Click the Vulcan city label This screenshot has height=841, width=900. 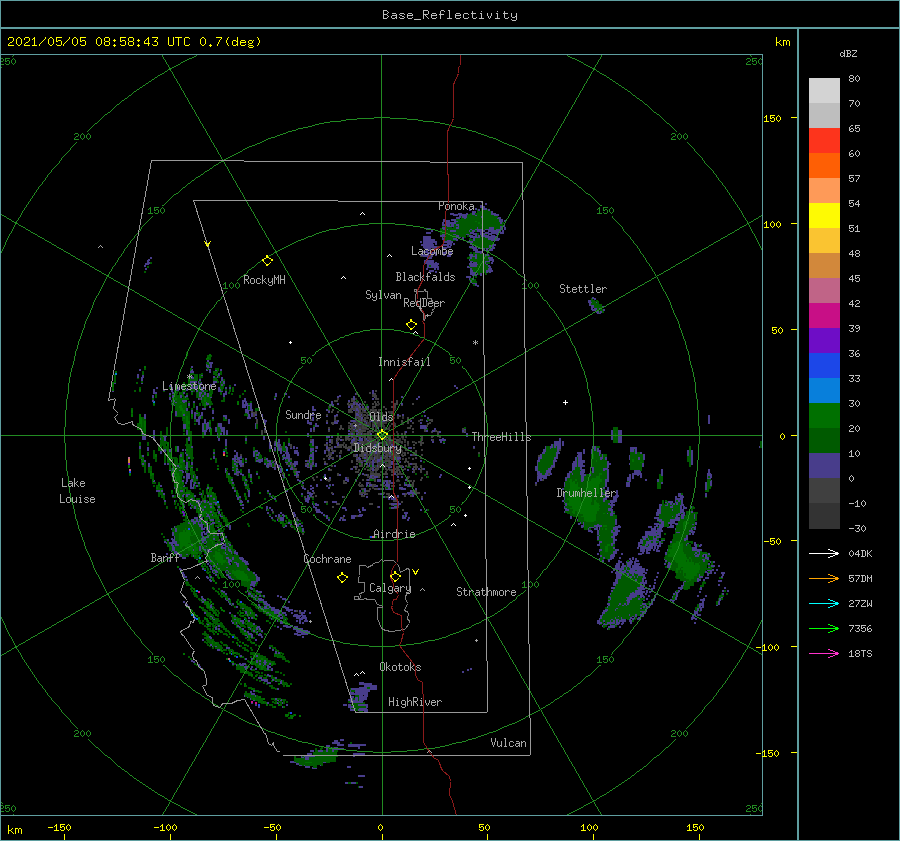pyautogui.click(x=508, y=743)
